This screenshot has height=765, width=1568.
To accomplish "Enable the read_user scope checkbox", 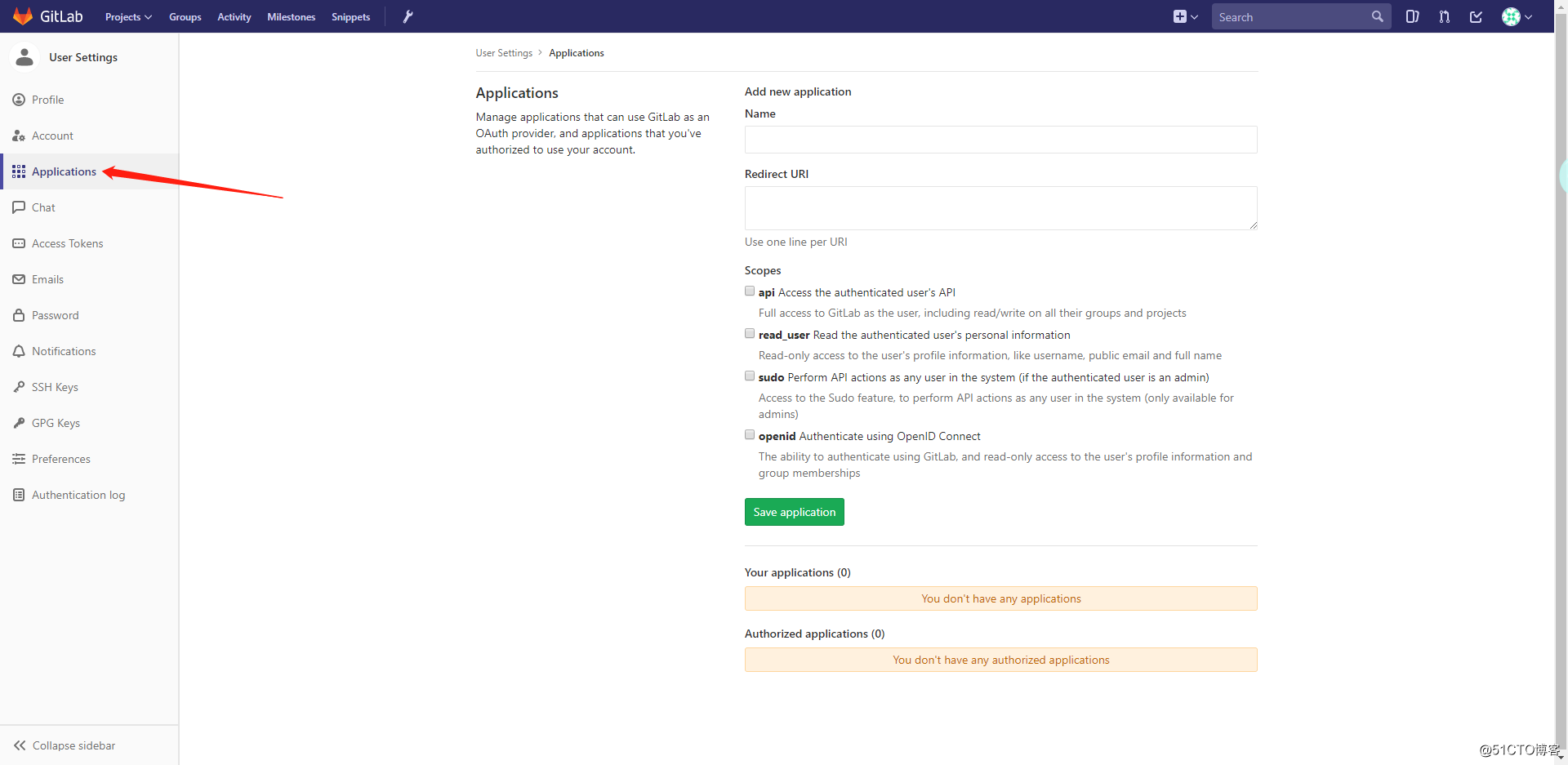I will click(x=750, y=333).
